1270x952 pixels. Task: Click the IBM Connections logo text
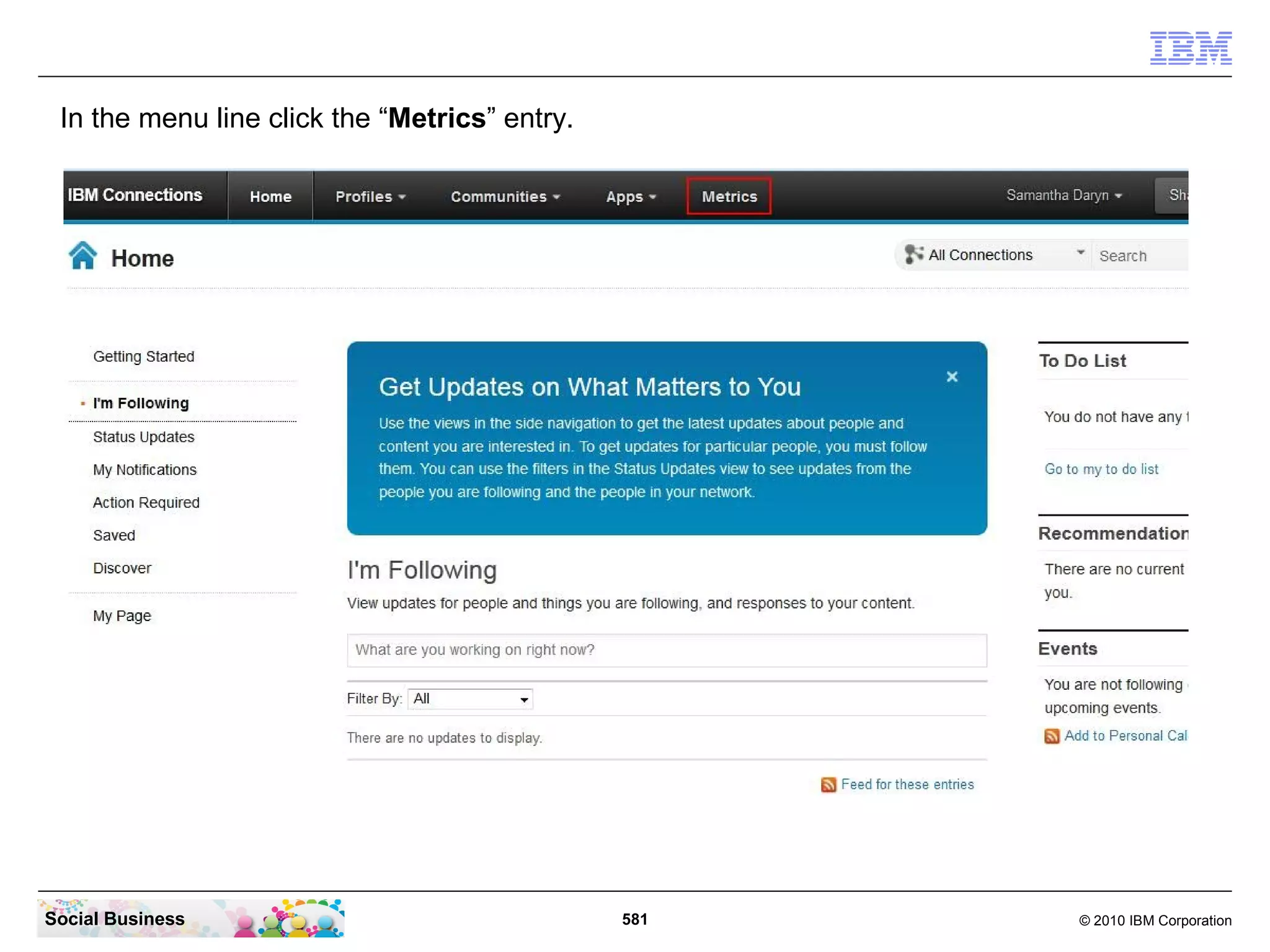tap(135, 195)
